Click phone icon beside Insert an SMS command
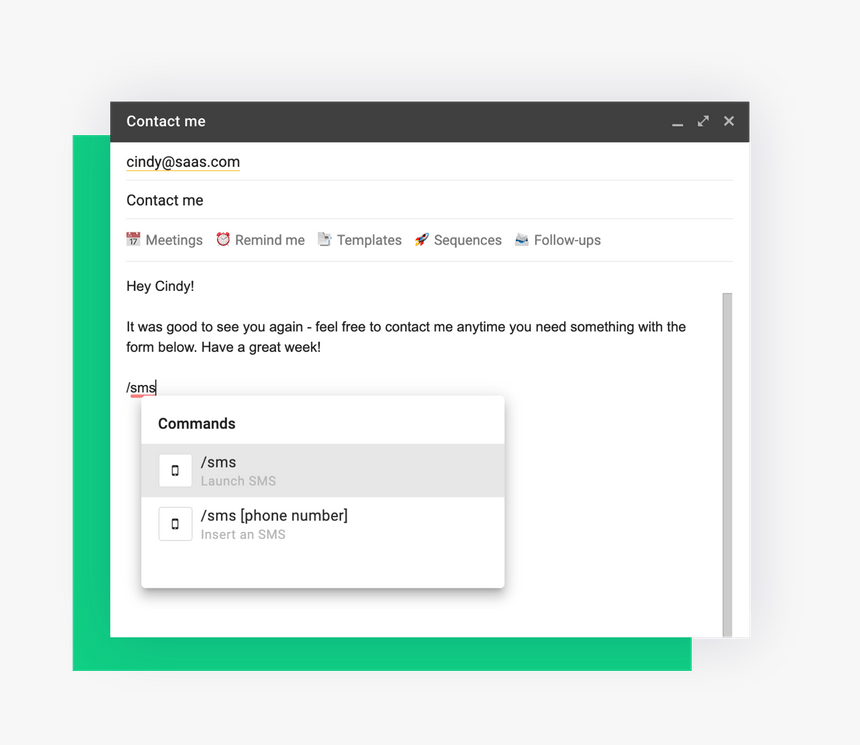Viewport: 860px width, 745px height. click(x=176, y=524)
